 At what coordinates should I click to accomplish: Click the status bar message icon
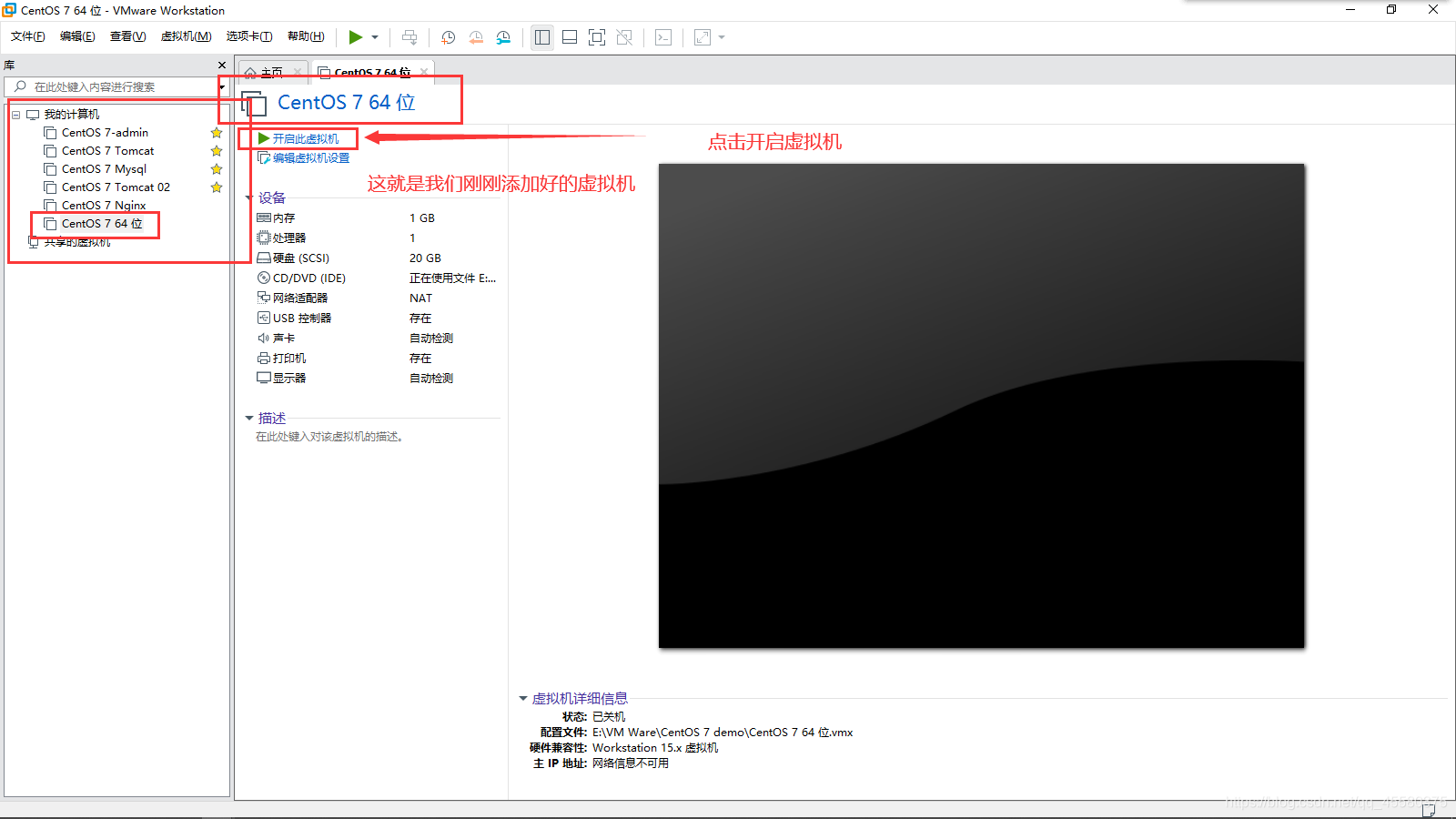[1429, 810]
